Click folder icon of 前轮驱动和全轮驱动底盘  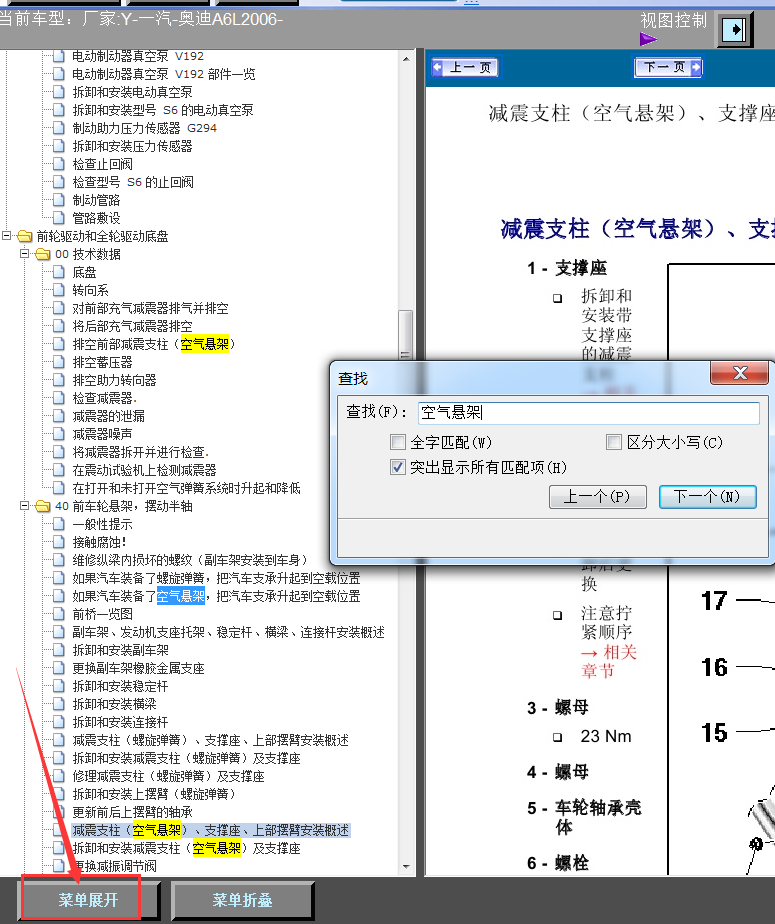coord(25,236)
